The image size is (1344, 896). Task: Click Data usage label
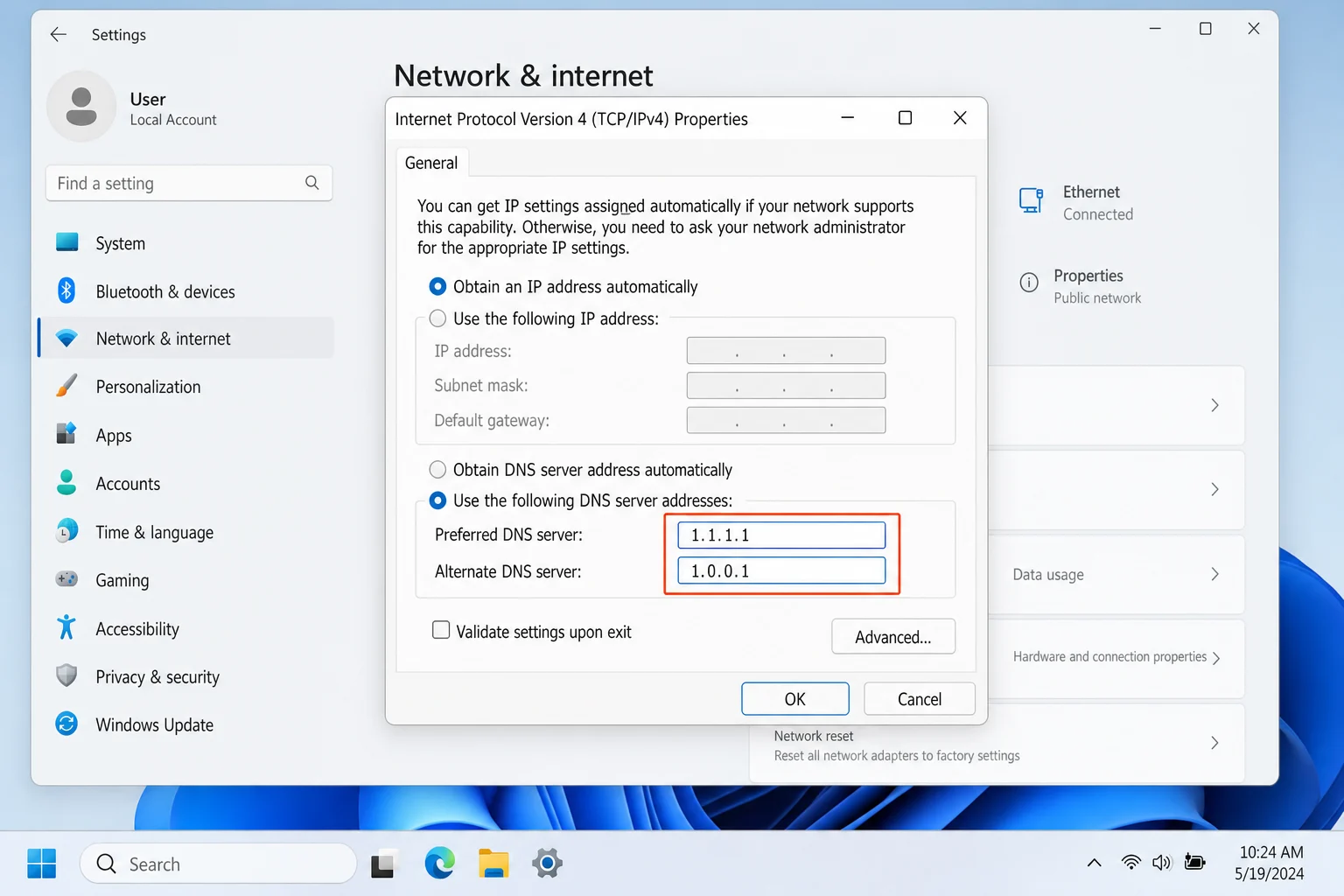(x=1048, y=575)
